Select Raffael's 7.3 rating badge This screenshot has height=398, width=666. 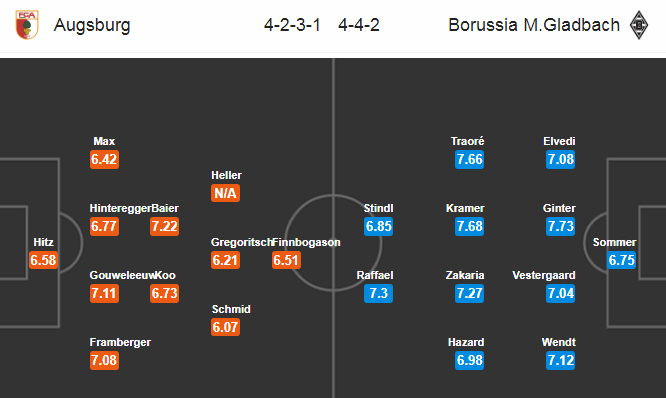click(x=378, y=293)
